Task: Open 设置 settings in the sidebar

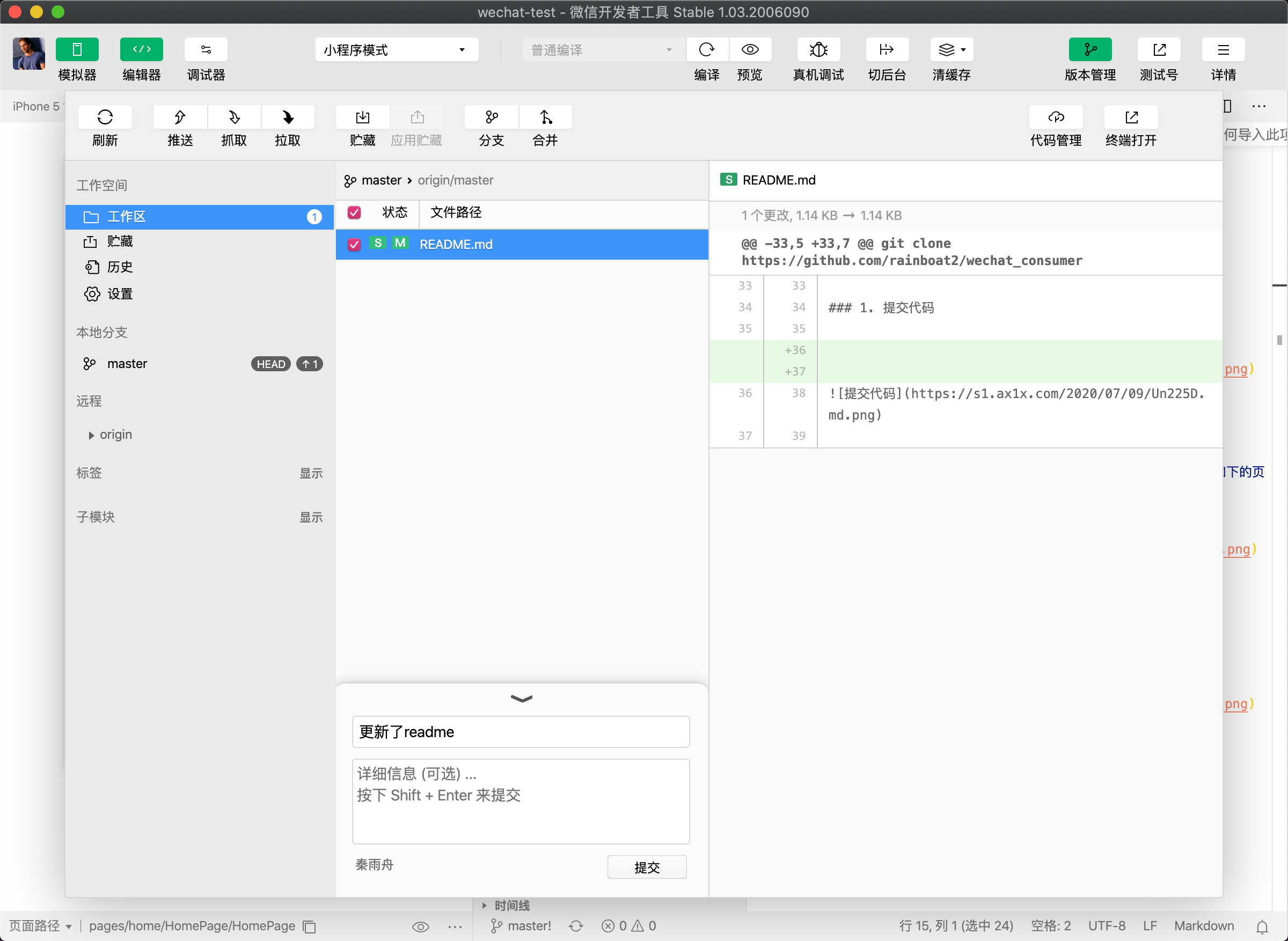Action: (200, 294)
